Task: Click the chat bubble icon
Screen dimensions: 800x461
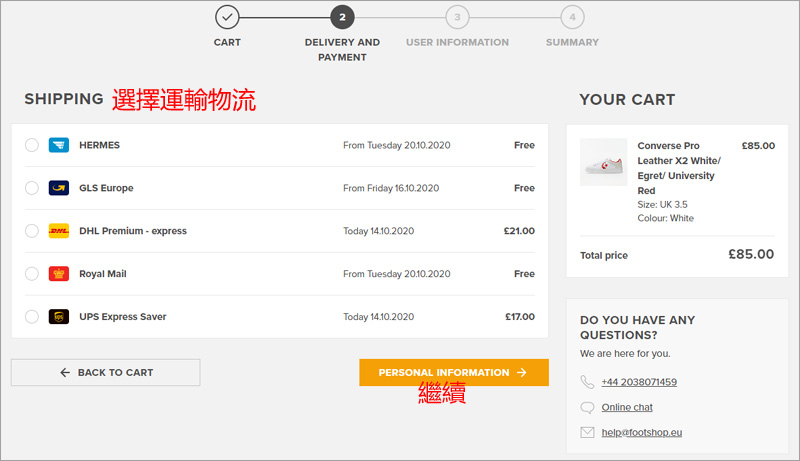Action: tap(587, 407)
